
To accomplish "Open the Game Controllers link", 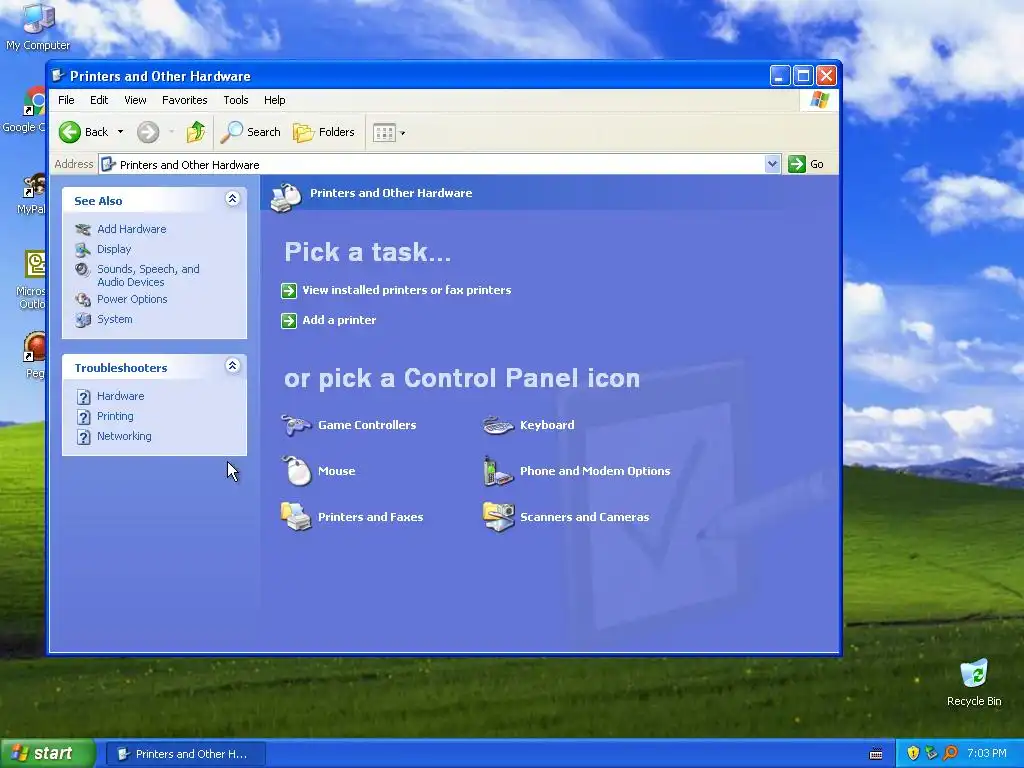I will click(x=367, y=425).
